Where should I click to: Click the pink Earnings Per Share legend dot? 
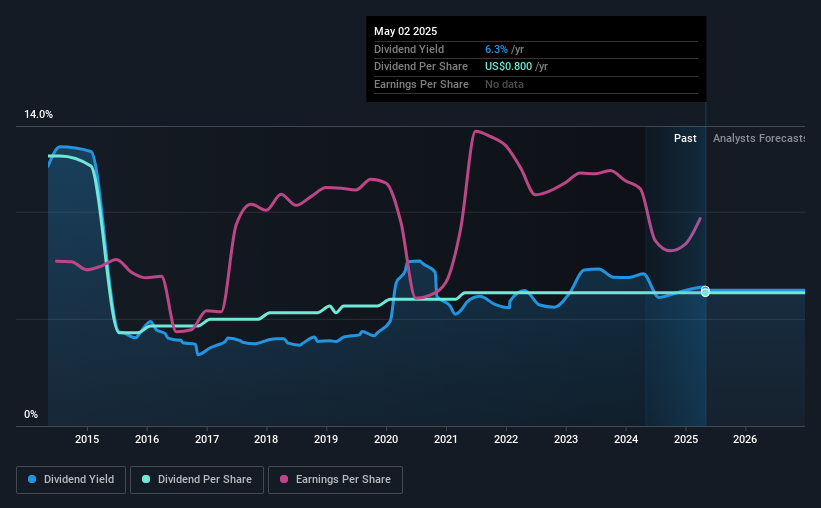(284, 479)
